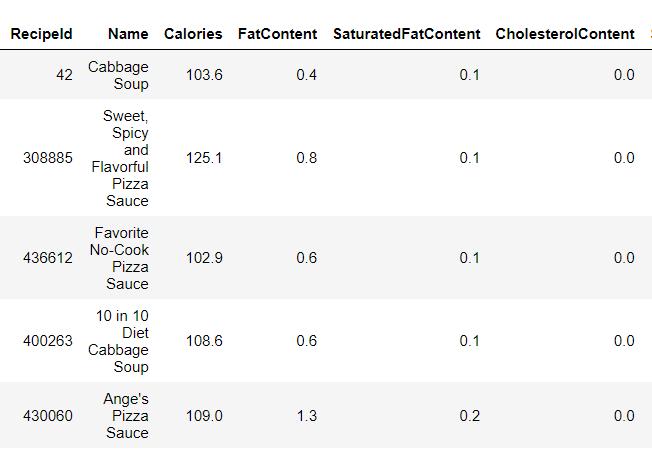Select the 10 in 10 Diet Cabbage Soup cell

(122, 341)
